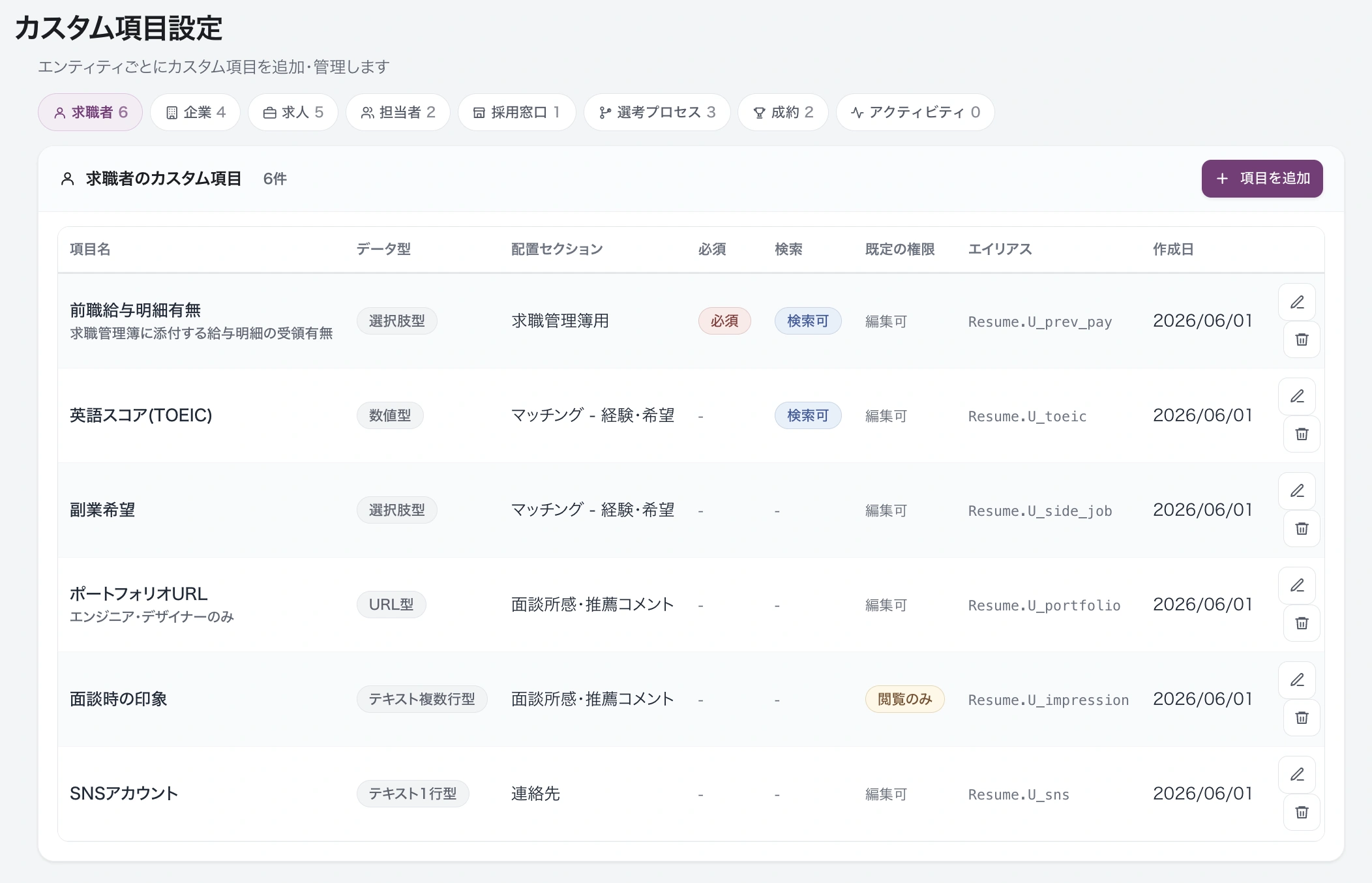Remove 副業希望 using its trash icon
Viewport: 1372px width, 883px height.
[1302, 528]
